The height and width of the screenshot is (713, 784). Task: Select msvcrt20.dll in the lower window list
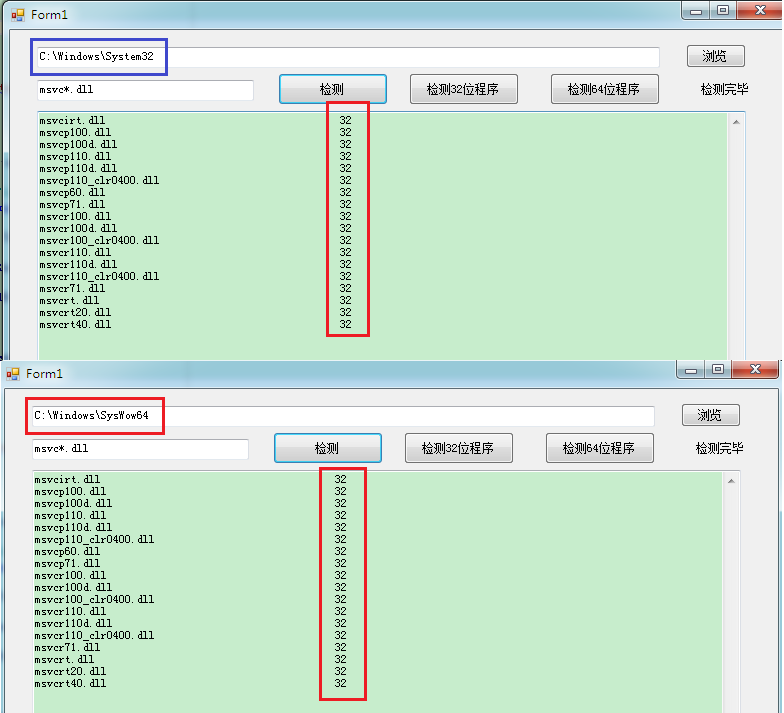[70, 672]
